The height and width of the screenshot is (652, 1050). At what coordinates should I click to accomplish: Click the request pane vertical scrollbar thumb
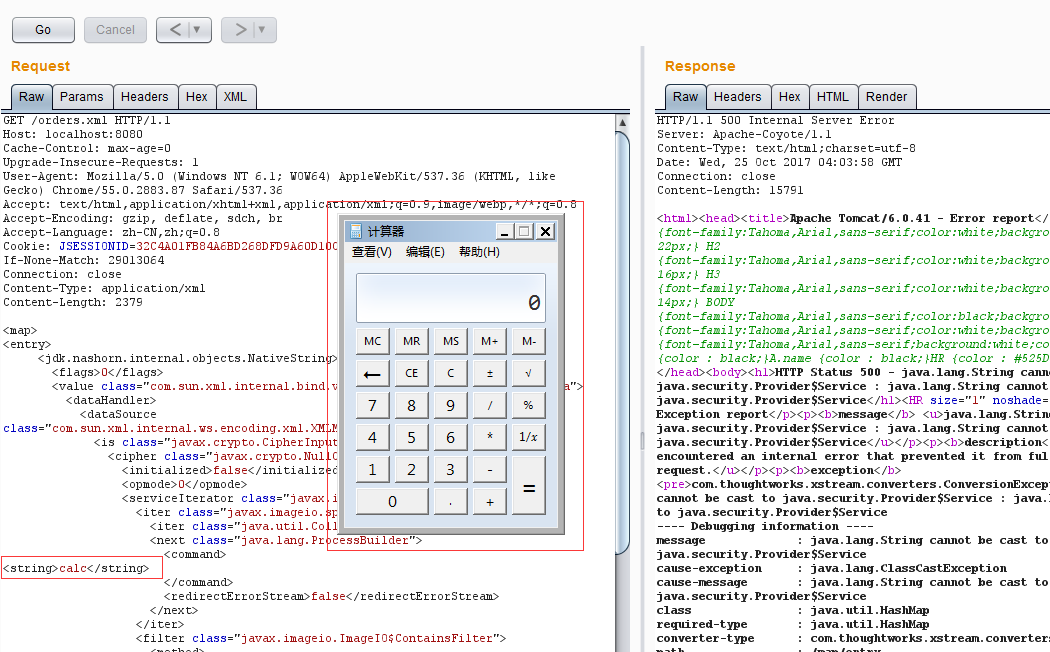[622, 341]
